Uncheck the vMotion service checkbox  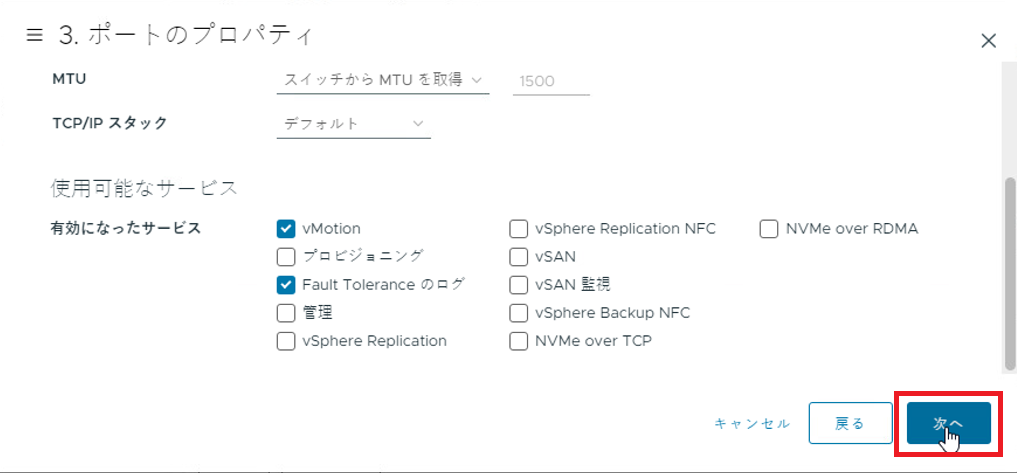point(286,229)
